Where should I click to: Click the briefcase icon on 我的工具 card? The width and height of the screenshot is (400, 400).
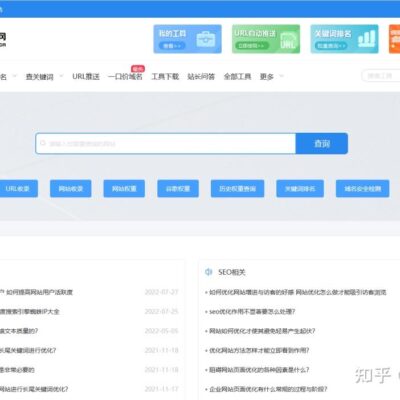point(206,39)
